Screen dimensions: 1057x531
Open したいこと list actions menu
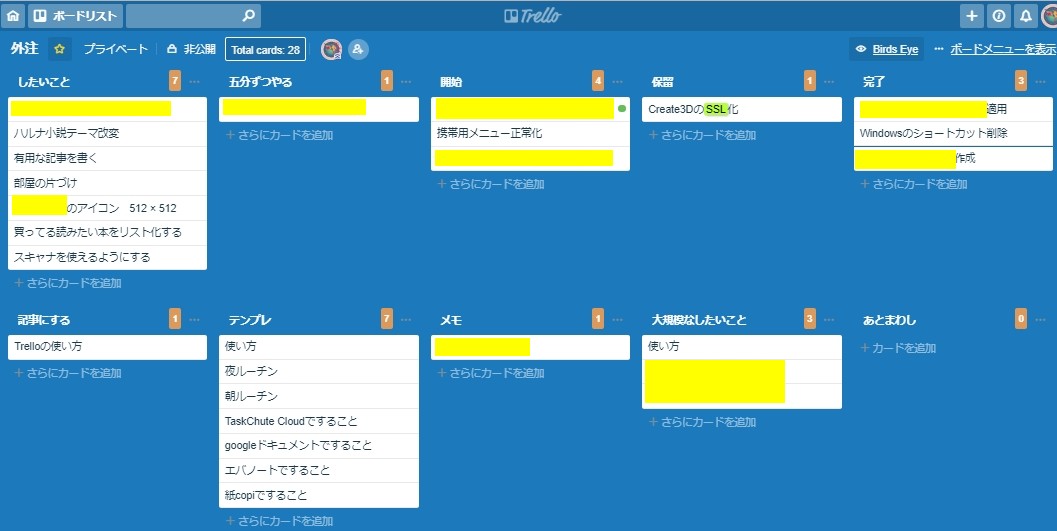[194, 81]
